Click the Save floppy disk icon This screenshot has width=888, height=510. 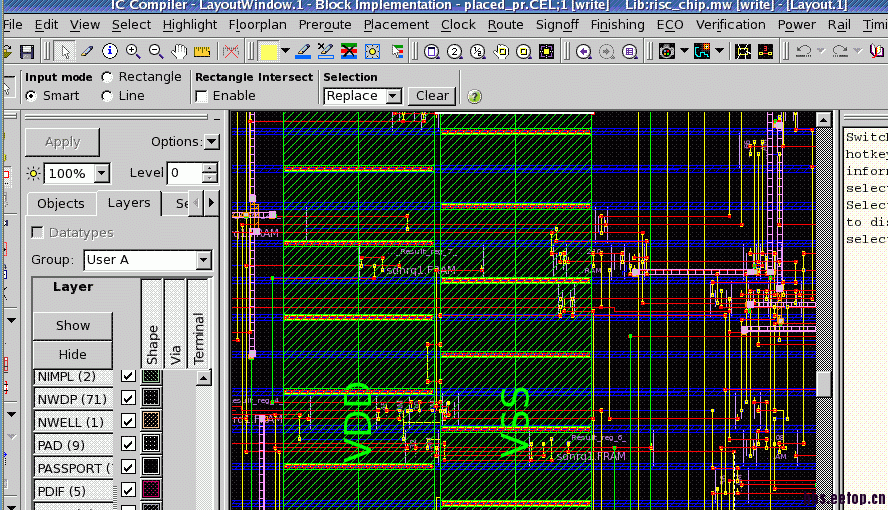click(x=27, y=52)
